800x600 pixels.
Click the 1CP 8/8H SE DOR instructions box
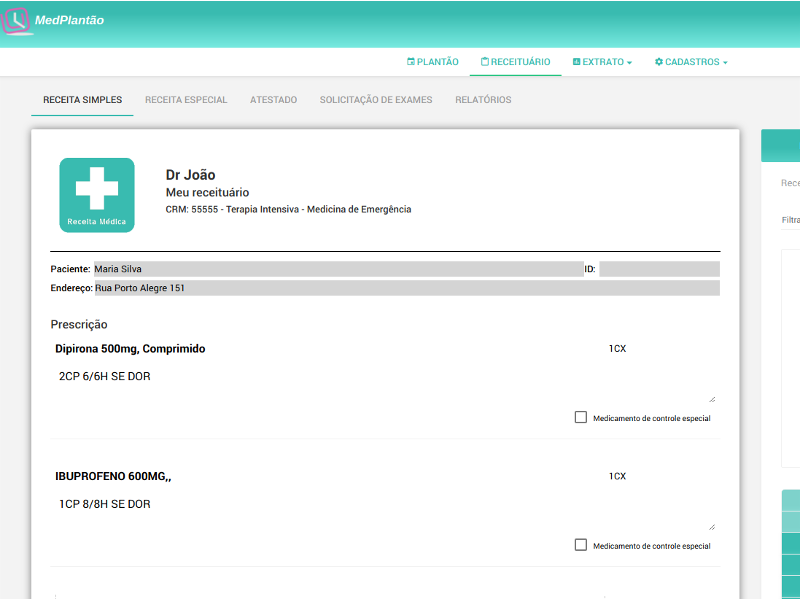click(385, 512)
